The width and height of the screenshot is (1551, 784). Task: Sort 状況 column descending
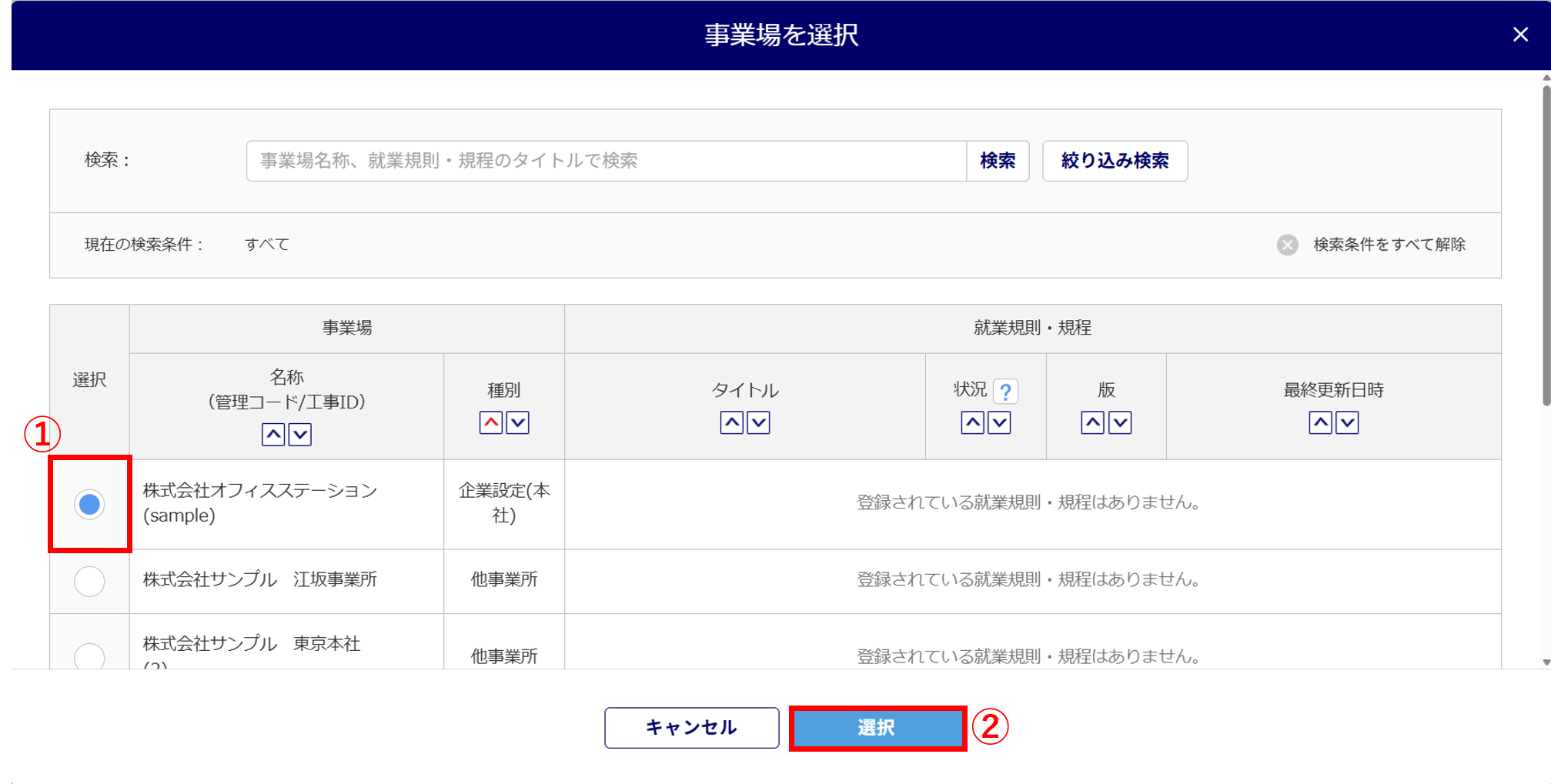999,422
